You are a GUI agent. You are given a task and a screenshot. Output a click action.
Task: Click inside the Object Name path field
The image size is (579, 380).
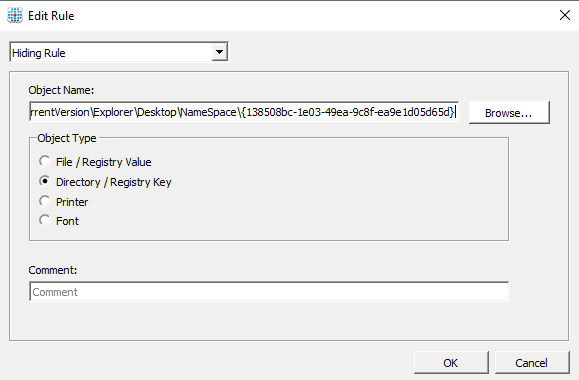click(x=244, y=112)
